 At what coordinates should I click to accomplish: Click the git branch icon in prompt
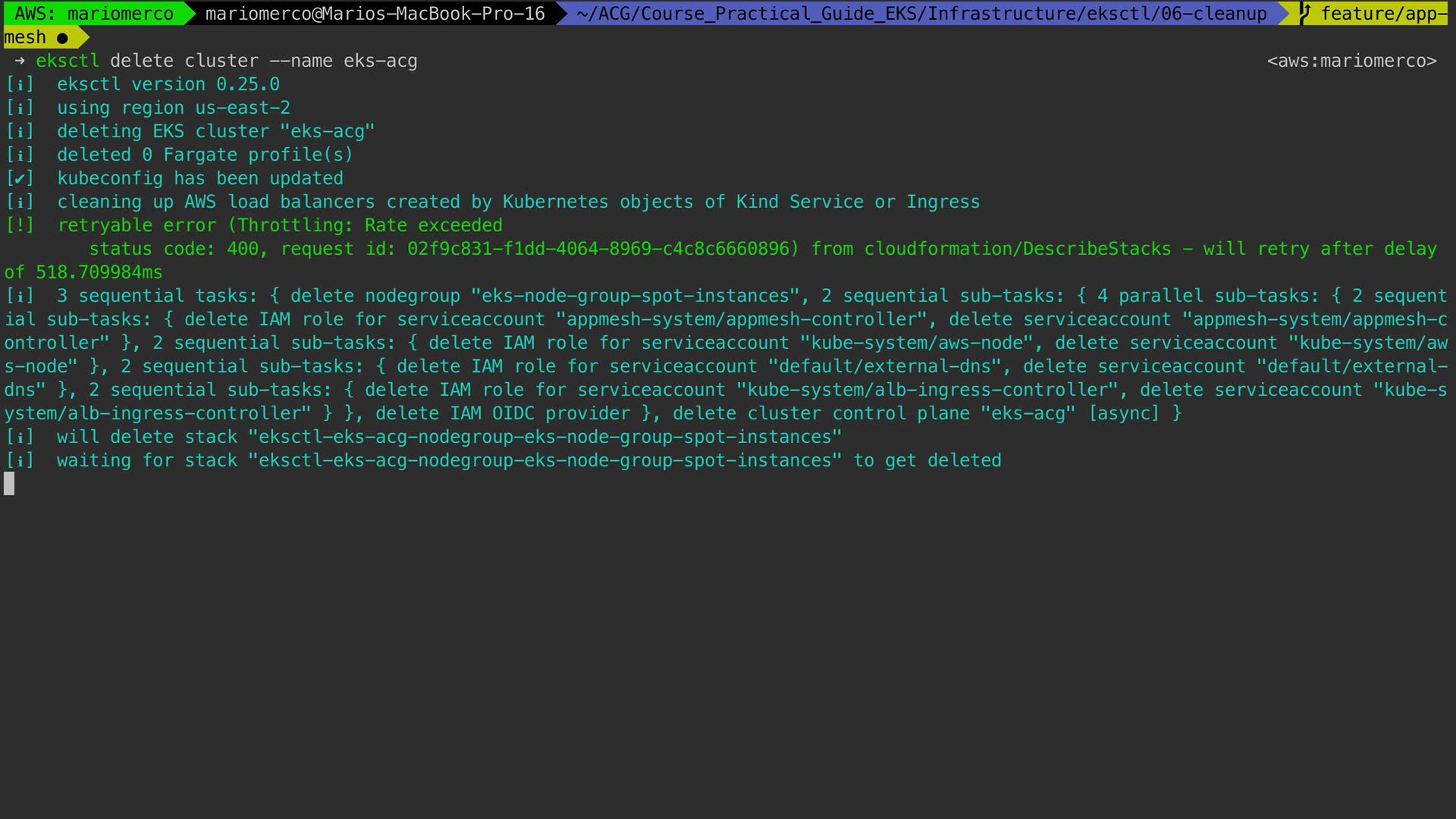coord(1304,13)
